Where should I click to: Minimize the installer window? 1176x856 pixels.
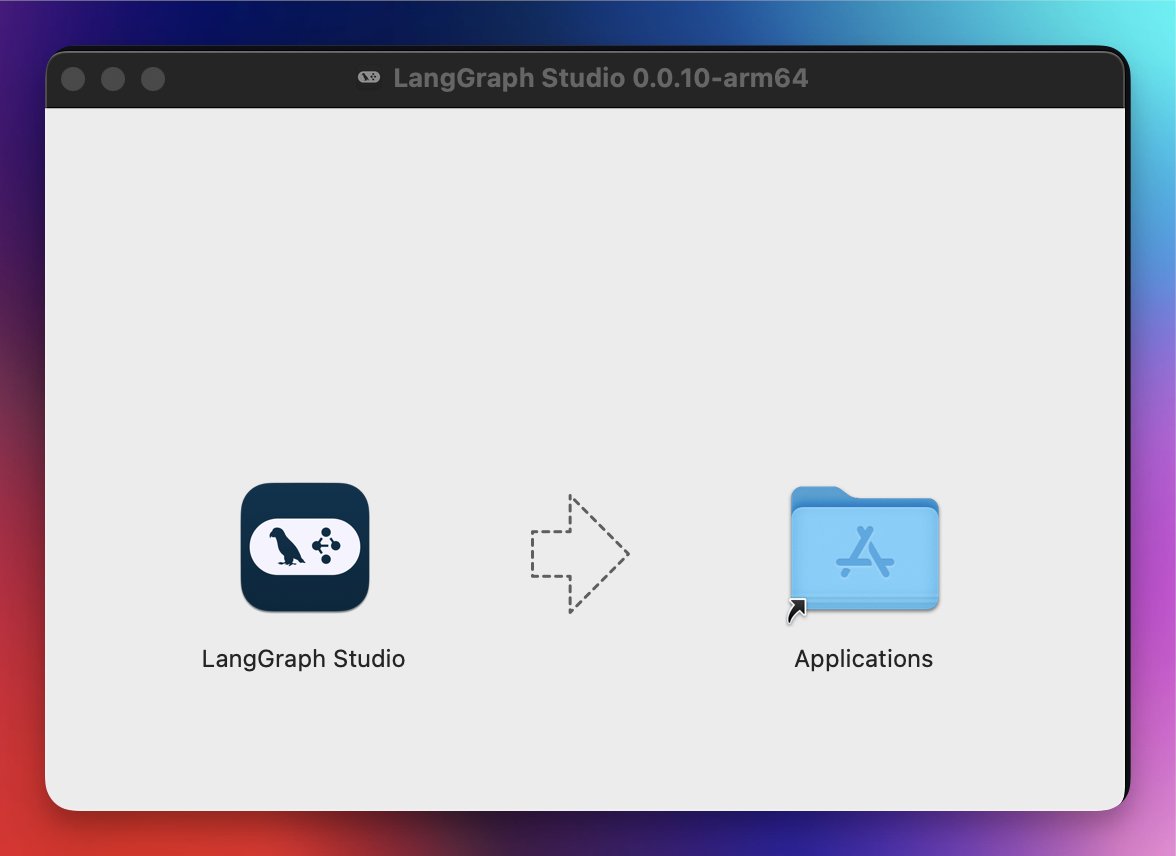(113, 79)
